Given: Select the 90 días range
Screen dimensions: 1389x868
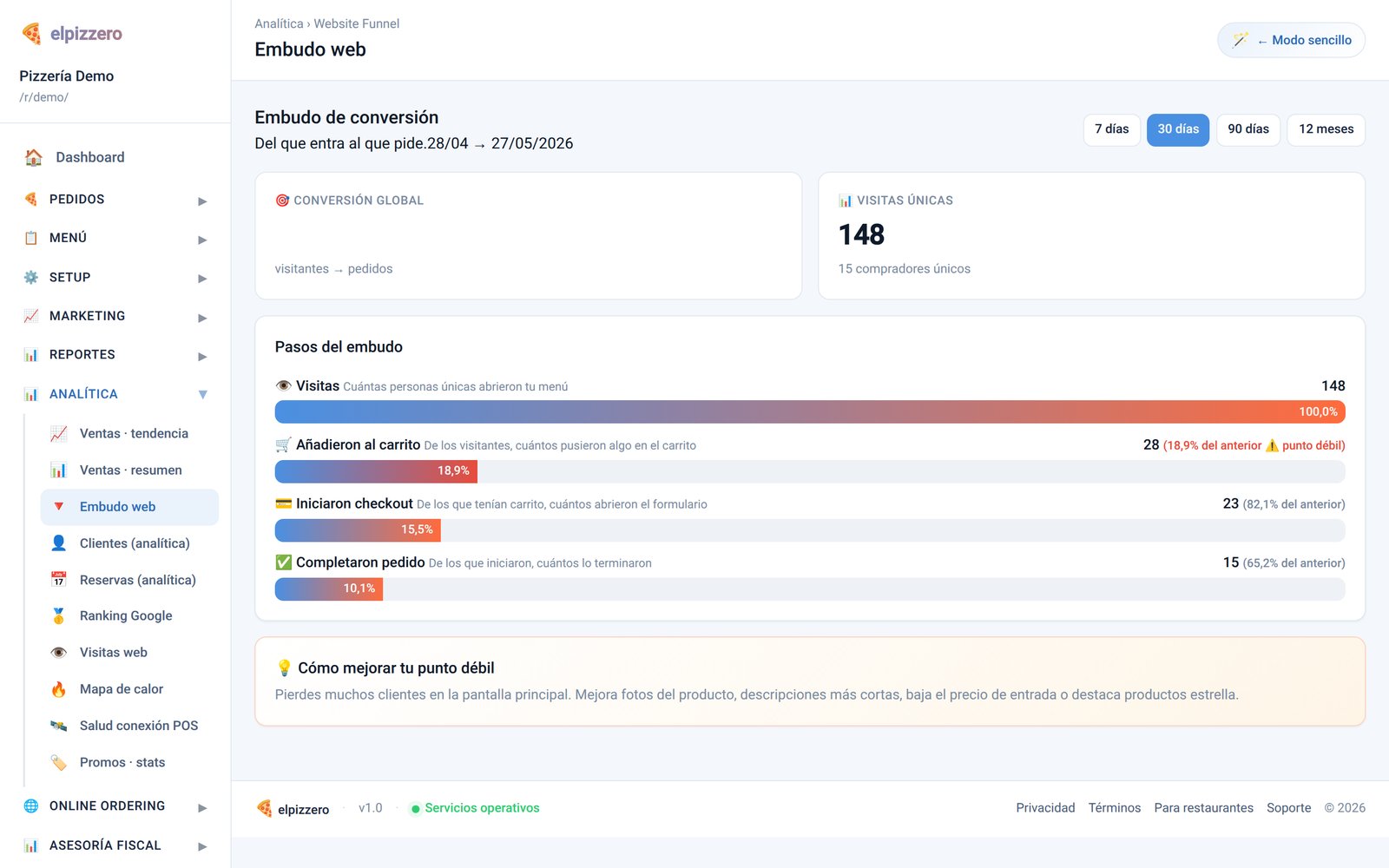Looking at the screenshot, I should (x=1247, y=129).
